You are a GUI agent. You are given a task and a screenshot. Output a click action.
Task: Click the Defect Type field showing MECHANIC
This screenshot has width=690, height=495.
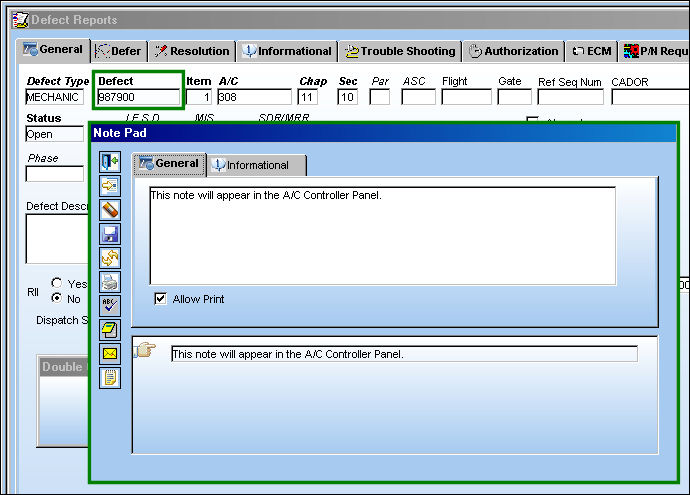coord(55,97)
